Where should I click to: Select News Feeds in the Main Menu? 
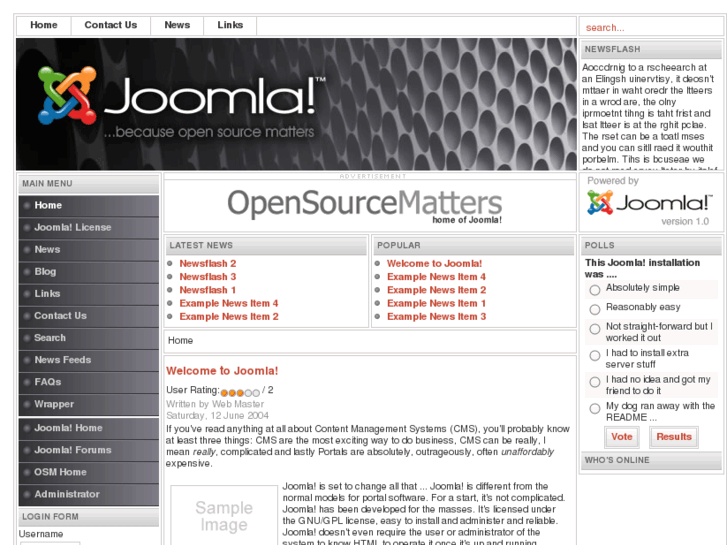[89, 360]
